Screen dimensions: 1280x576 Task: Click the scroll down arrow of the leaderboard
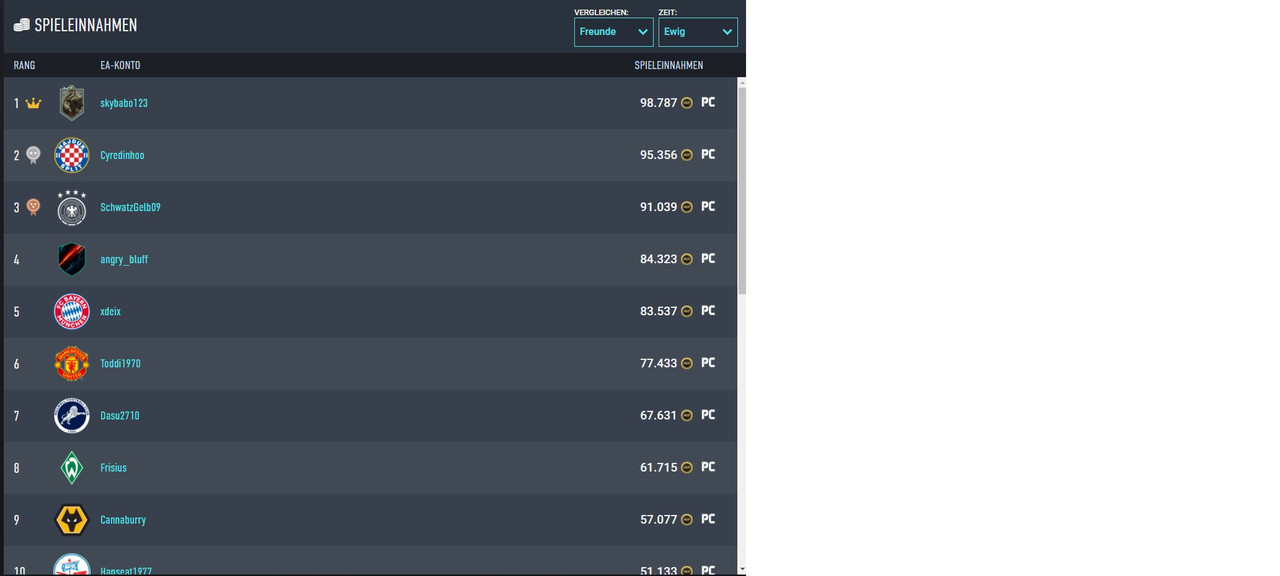point(741,569)
